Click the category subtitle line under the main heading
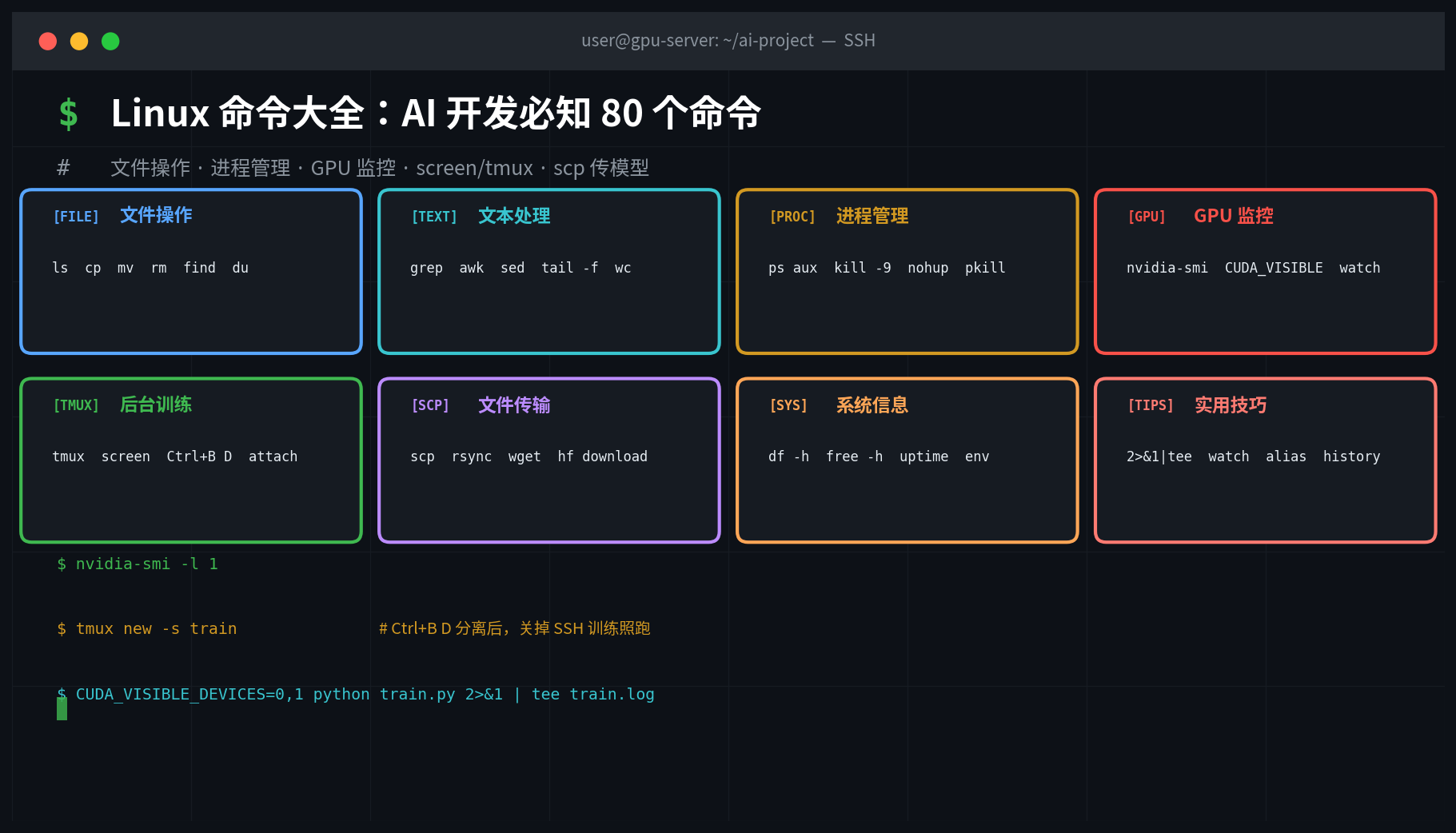 (380, 168)
